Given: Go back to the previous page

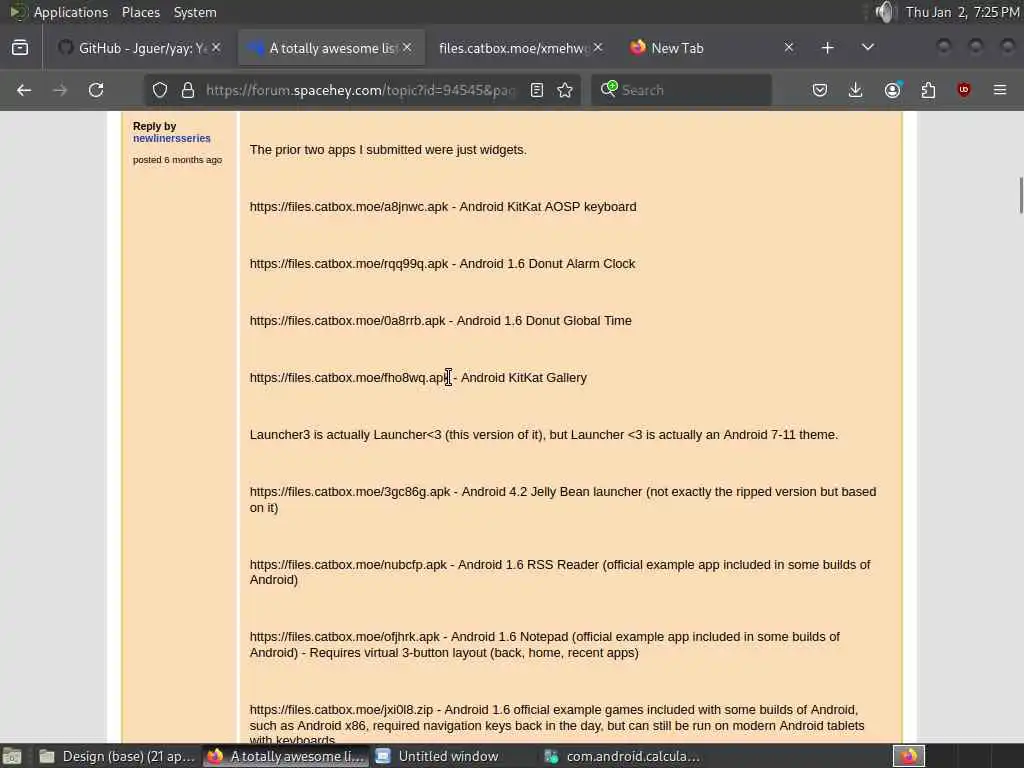Looking at the screenshot, I should 24,90.
